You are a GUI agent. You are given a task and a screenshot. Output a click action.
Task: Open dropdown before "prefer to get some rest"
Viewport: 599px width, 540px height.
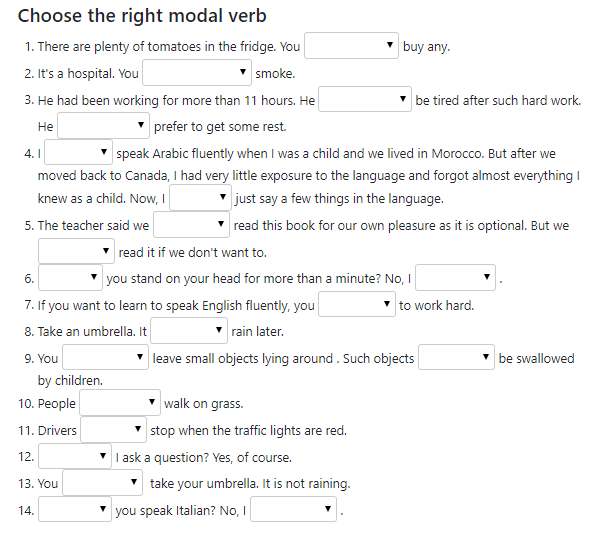point(103,126)
